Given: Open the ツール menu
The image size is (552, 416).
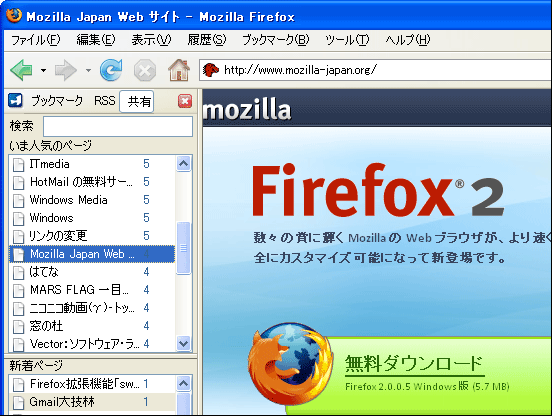Looking at the screenshot, I should click(x=347, y=40).
